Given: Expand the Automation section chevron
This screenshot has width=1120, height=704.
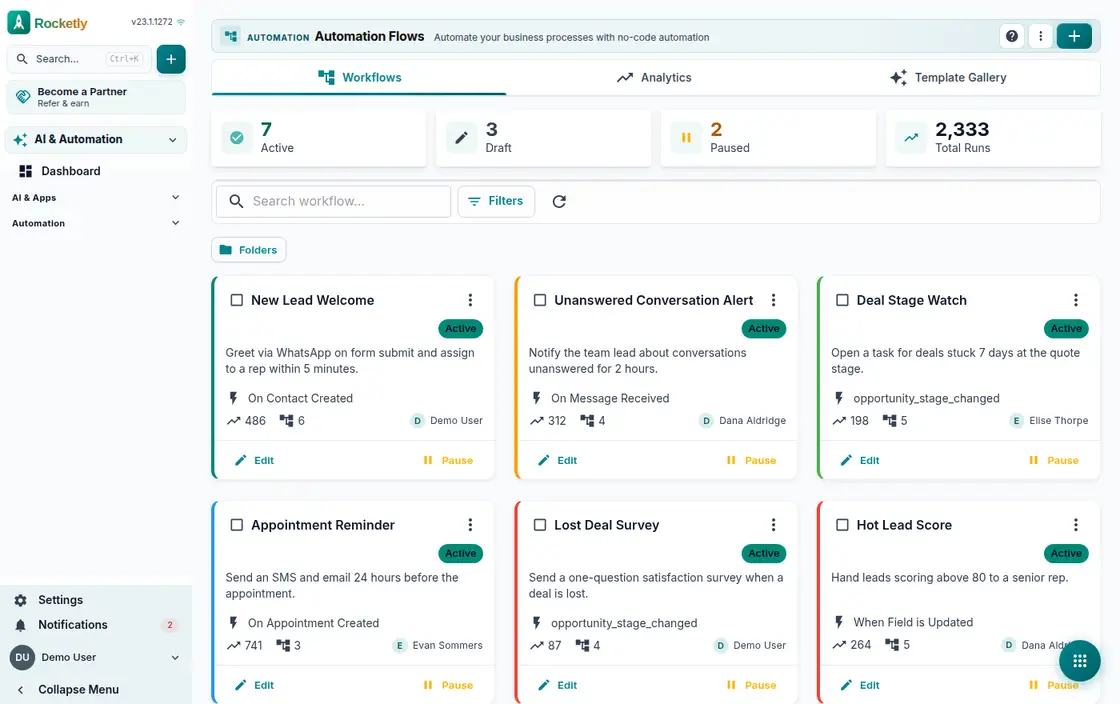Looking at the screenshot, I should tap(176, 223).
